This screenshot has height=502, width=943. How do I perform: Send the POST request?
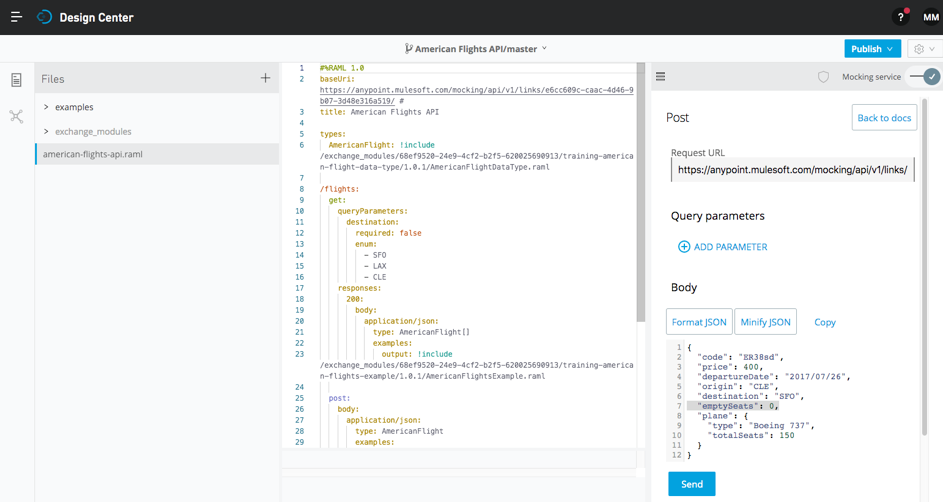click(x=692, y=484)
